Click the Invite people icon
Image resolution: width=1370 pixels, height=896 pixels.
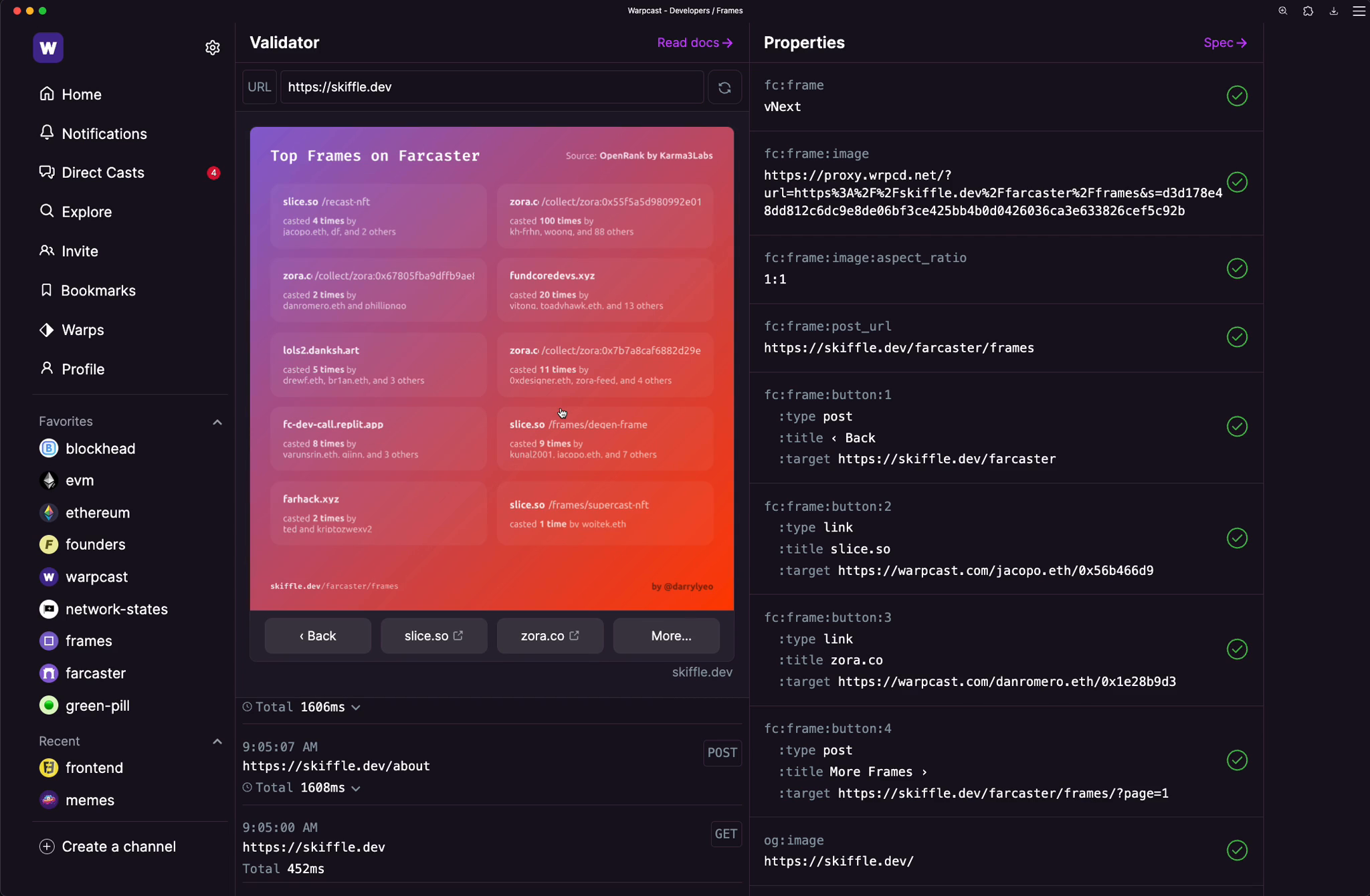point(47,250)
